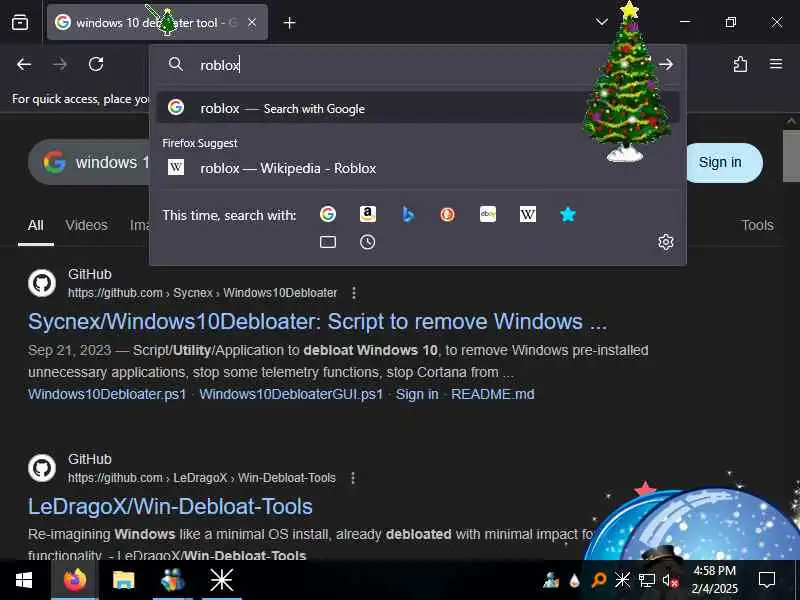Screen dimensions: 800x600
Task: Click the network tray icon
Action: (x=646, y=580)
